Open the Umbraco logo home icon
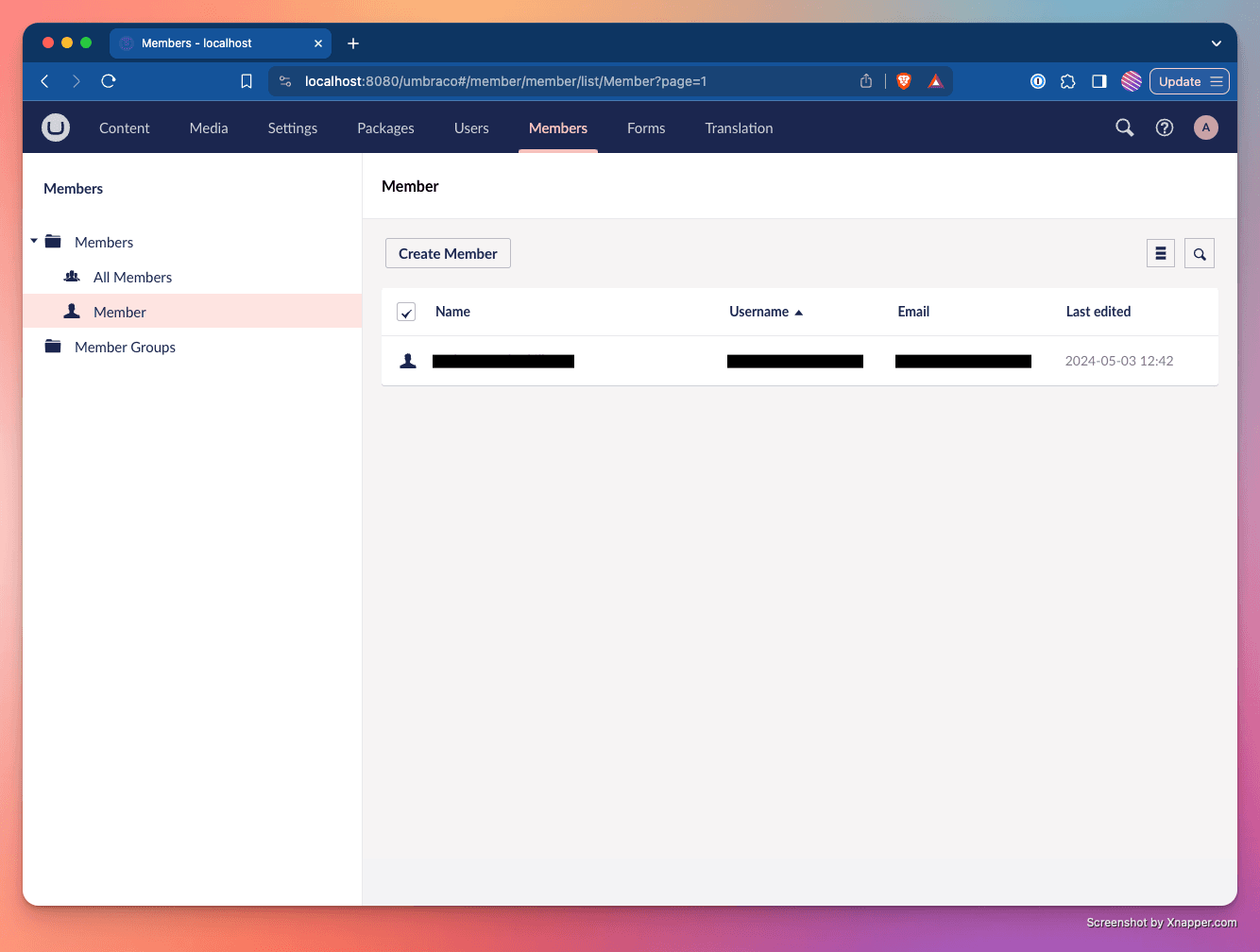The image size is (1260, 952). click(55, 127)
